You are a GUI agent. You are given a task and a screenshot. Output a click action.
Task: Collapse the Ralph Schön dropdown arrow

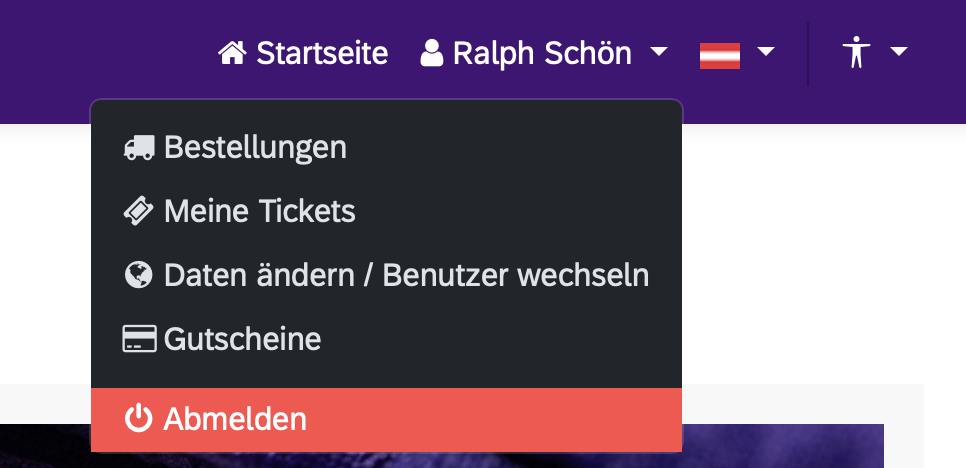658,51
